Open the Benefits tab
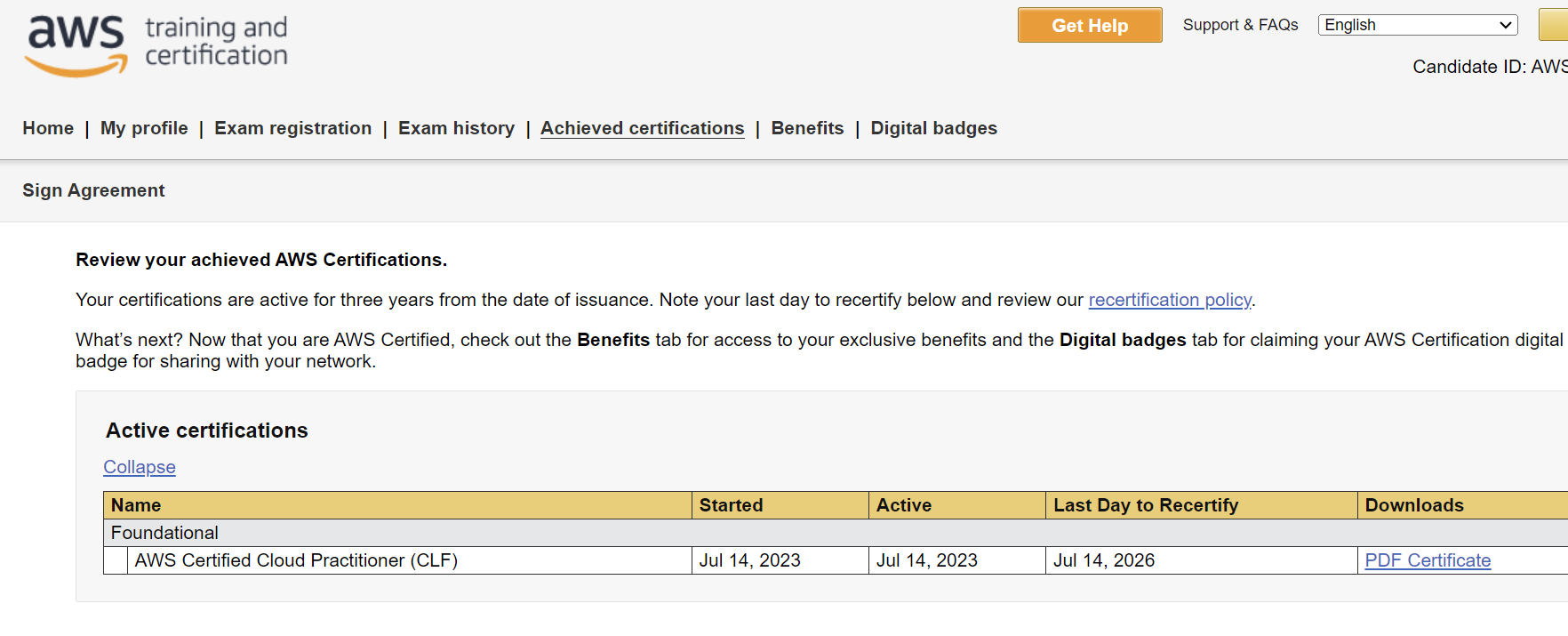 pos(807,128)
